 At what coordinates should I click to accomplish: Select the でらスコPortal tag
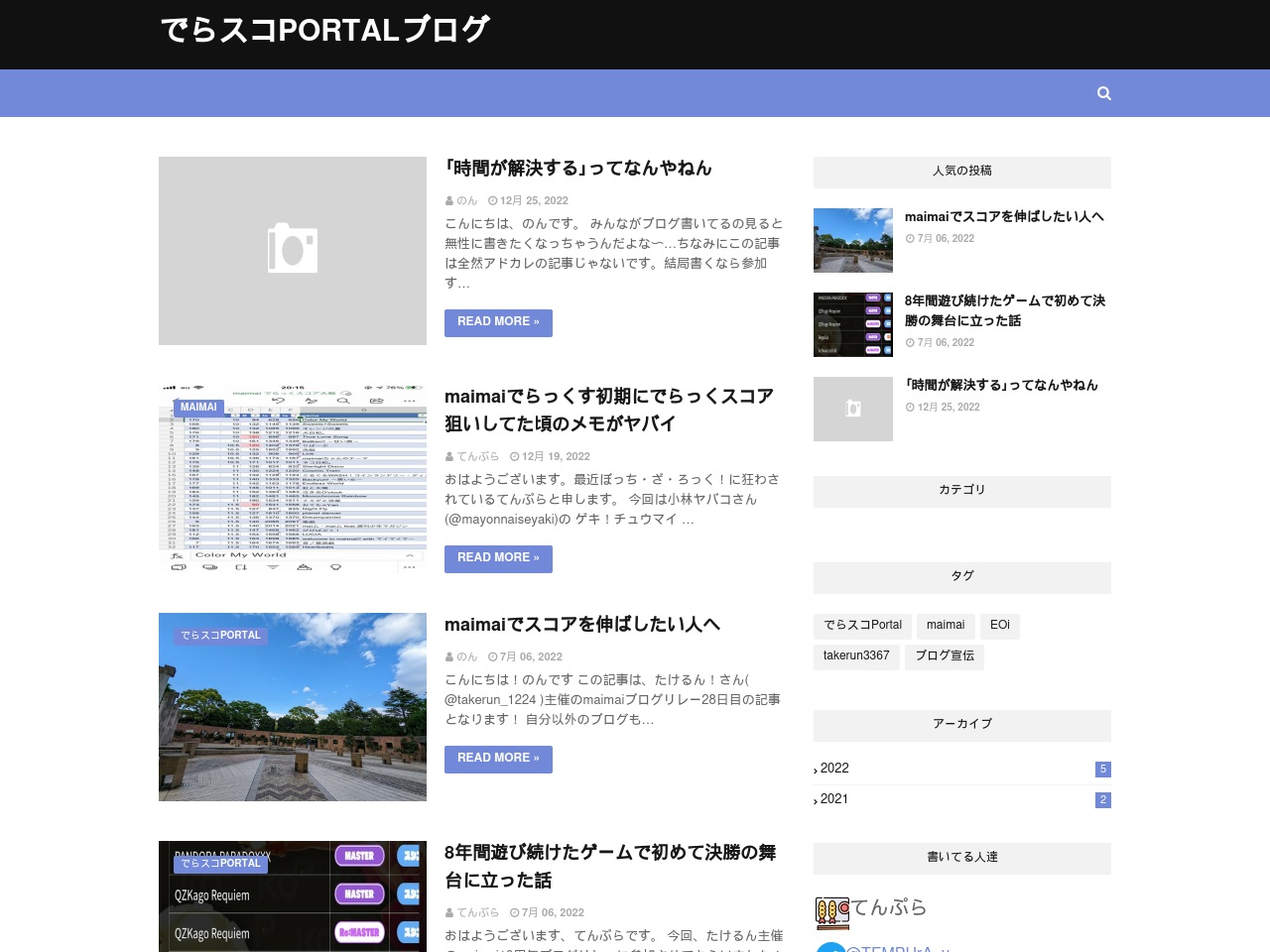pyautogui.click(x=862, y=626)
